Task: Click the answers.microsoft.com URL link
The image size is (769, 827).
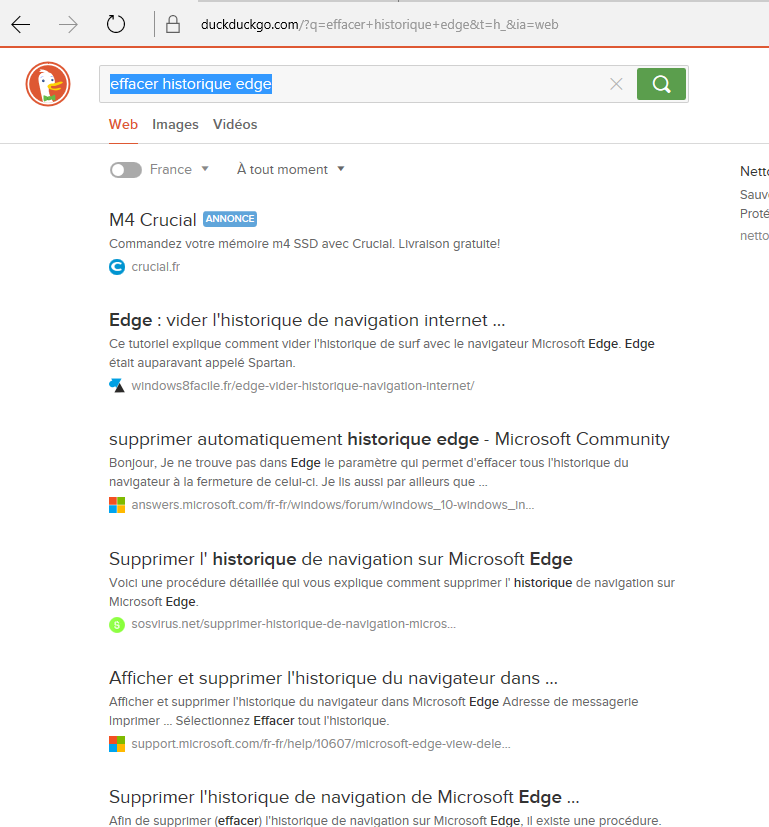Action: tap(333, 505)
